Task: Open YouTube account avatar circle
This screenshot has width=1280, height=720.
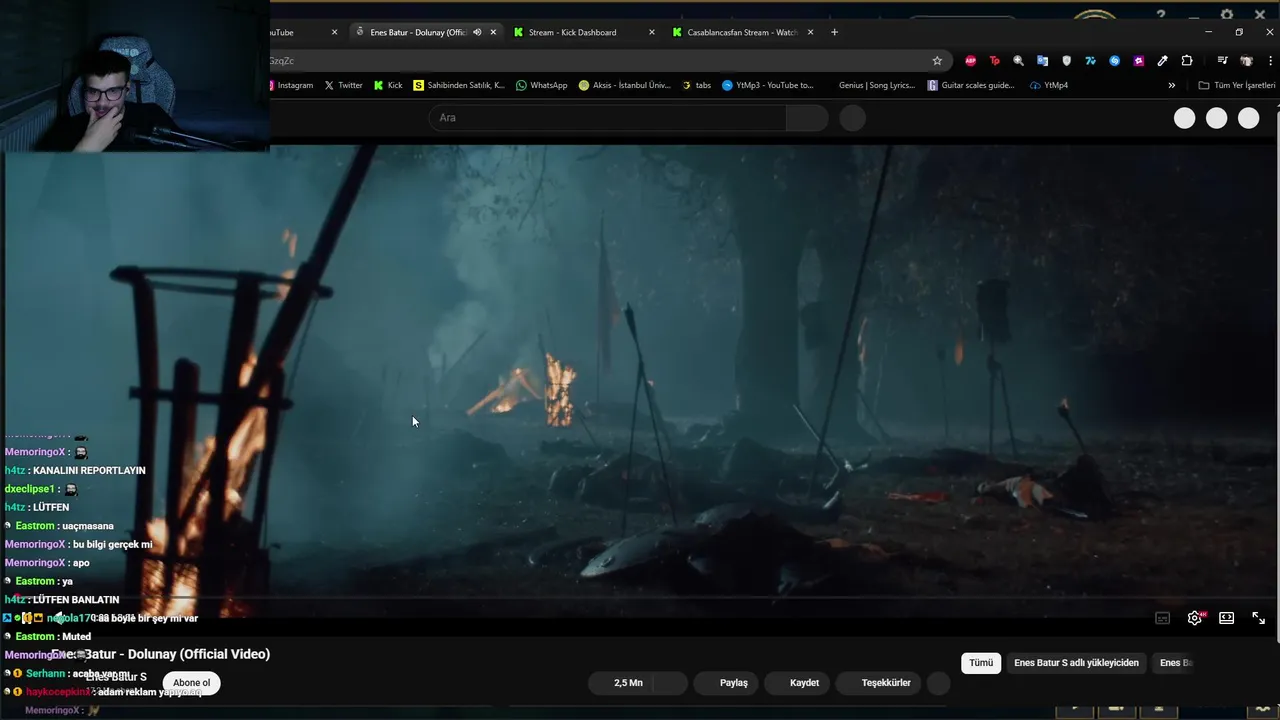Action: coord(1249,118)
